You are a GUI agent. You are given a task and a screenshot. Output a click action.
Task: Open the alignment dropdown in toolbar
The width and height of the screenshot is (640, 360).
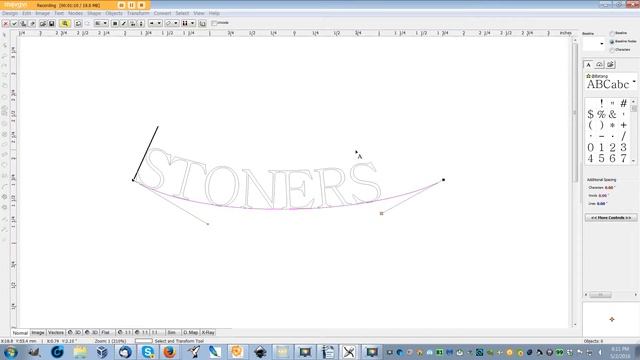(x=101, y=24)
